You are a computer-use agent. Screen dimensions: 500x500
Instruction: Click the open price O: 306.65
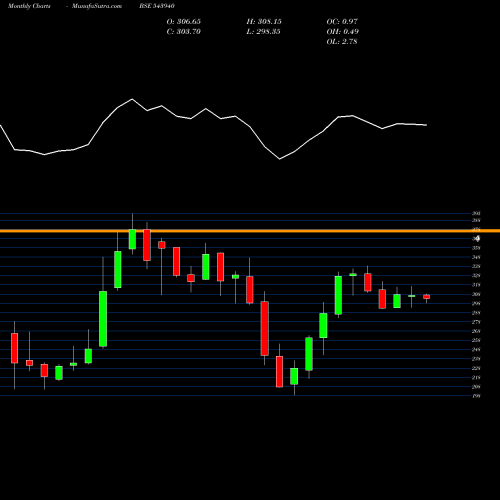(184, 21)
